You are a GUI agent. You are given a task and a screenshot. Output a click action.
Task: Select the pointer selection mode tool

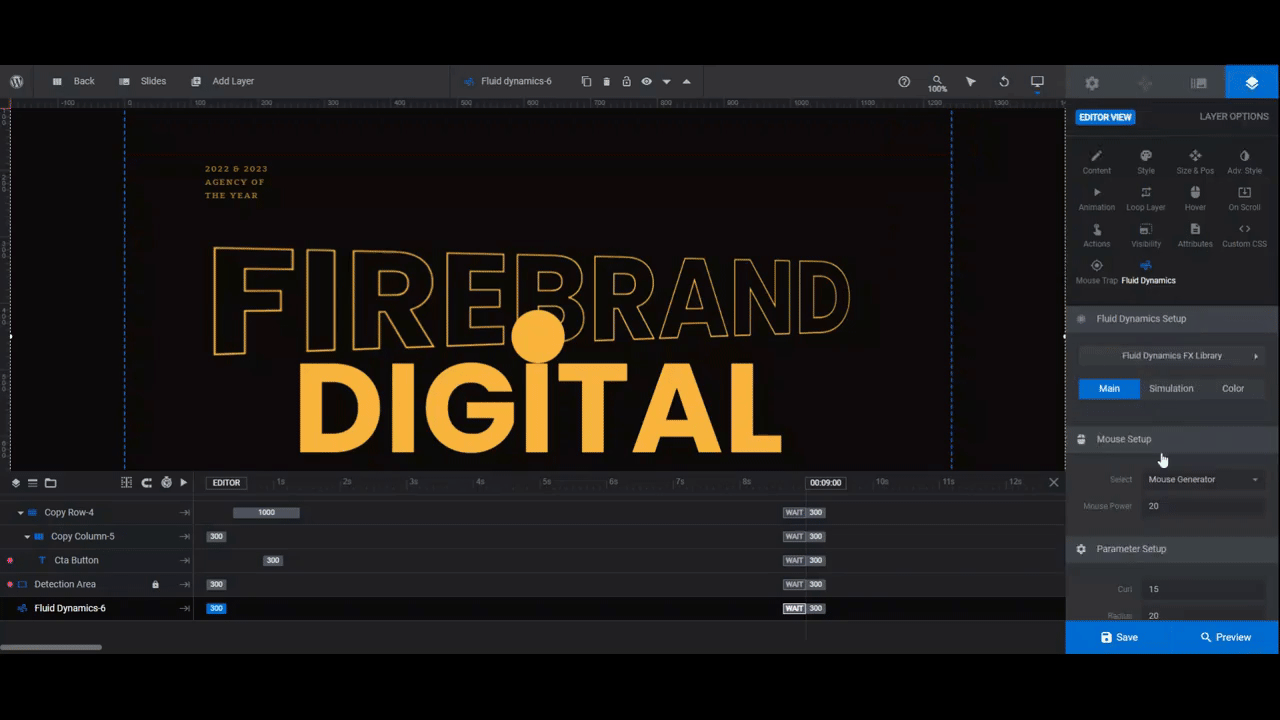[x=970, y=81]
